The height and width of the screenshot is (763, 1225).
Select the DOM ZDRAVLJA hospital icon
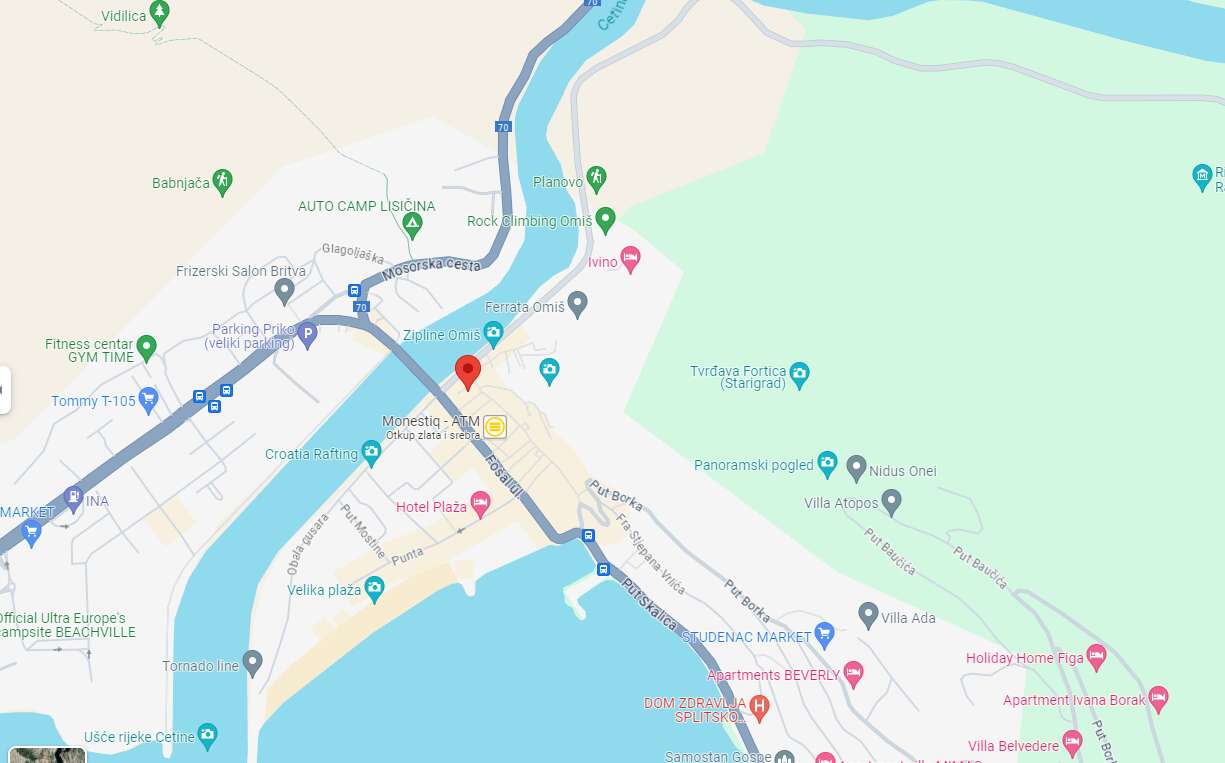click(x=759, y=708)
